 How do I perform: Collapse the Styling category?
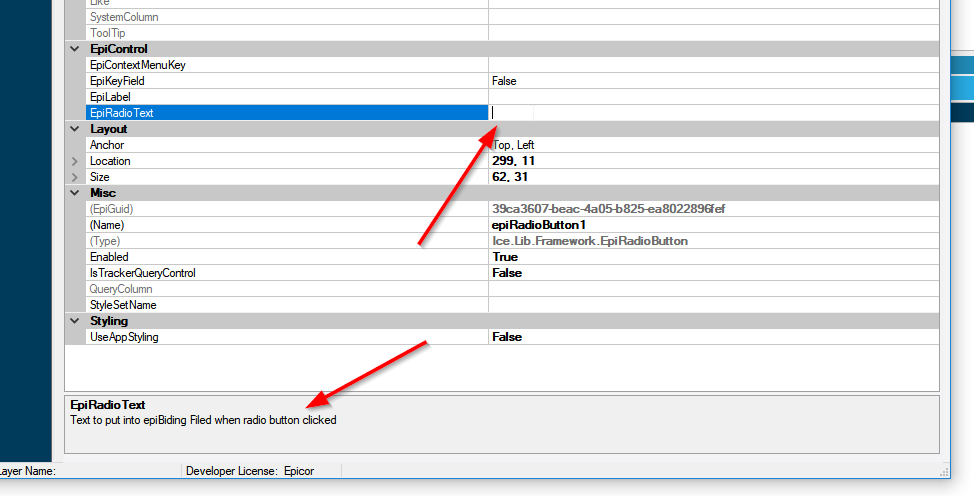pos(75,321)
